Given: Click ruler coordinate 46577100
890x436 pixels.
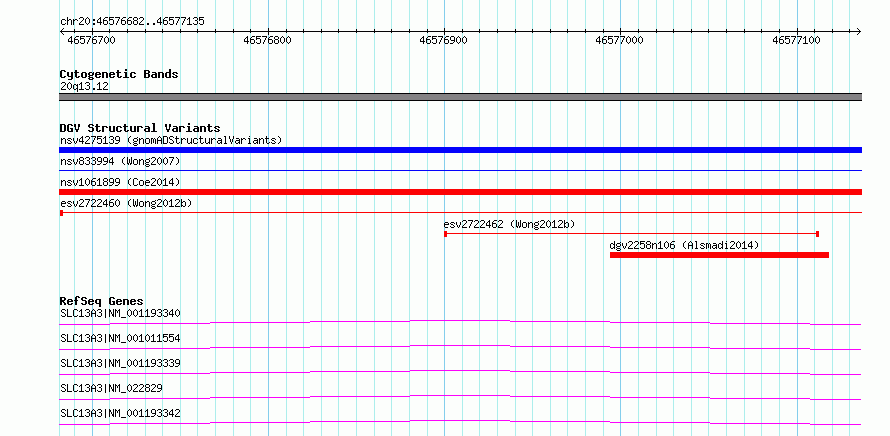Looking at the screenshot, I should coord(796,40).
